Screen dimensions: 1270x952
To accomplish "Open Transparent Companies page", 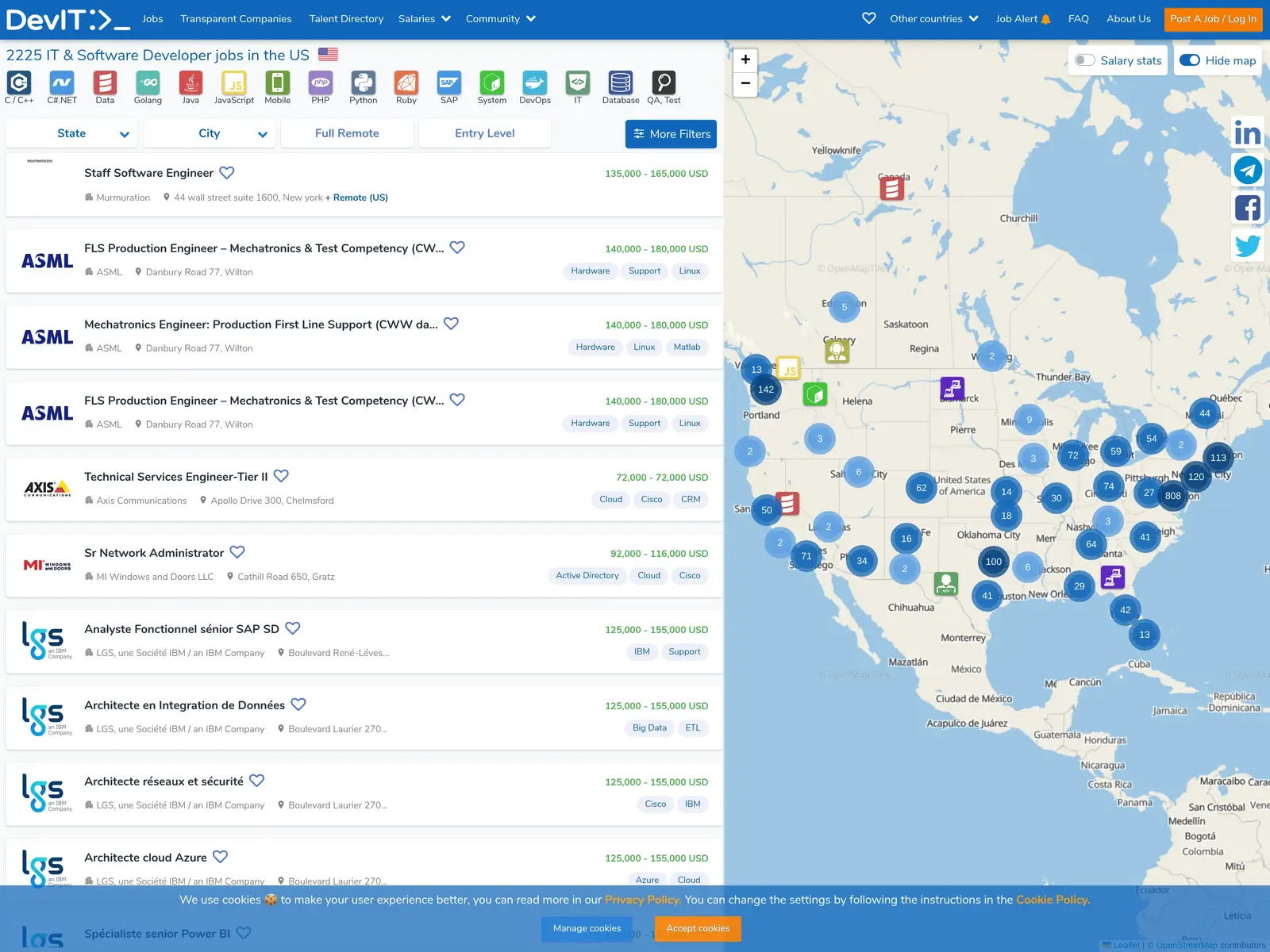I will pos(236,19).
